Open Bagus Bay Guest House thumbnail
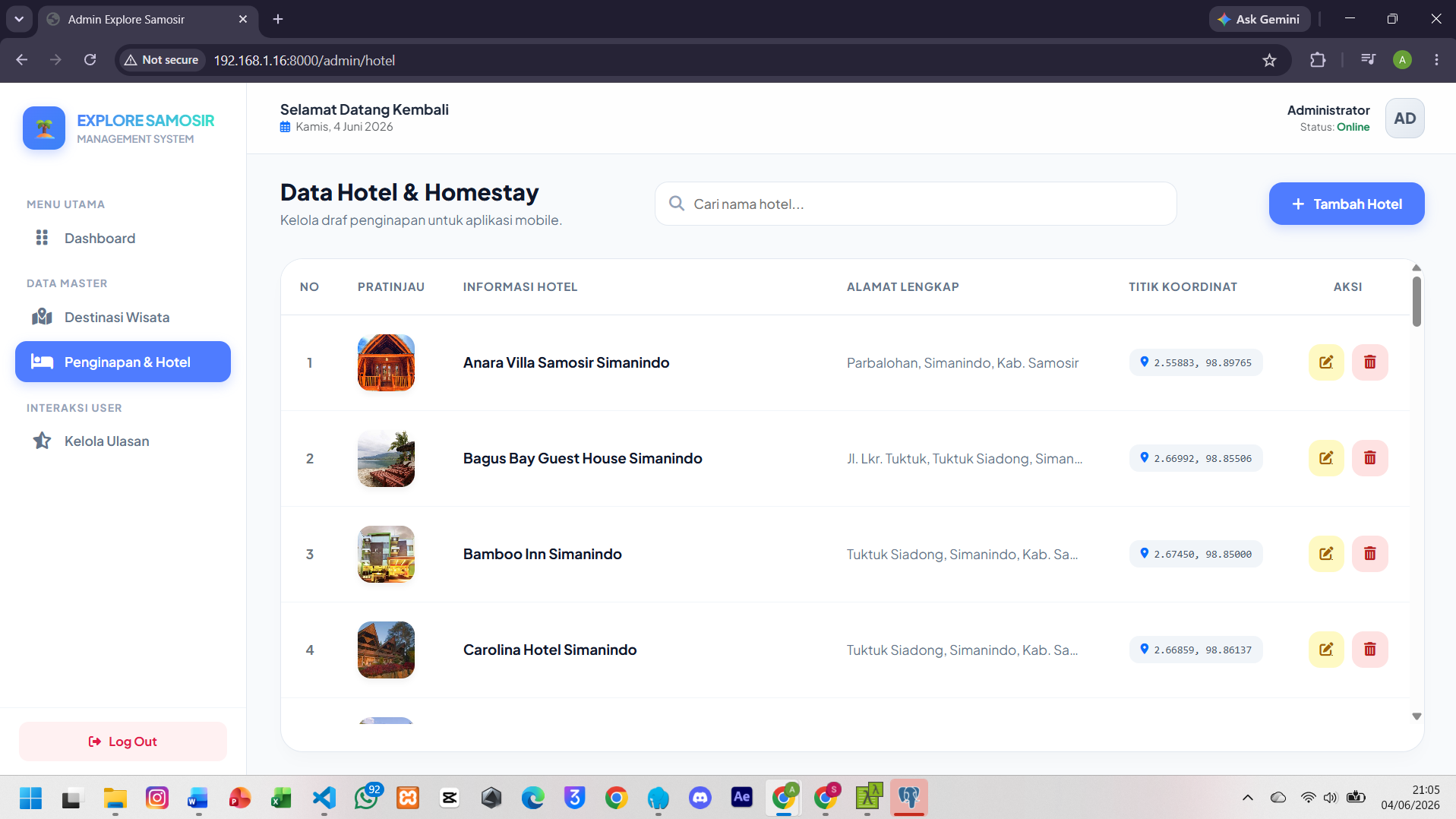The height and width of the screenshot is (819, 1456). point(386,458)
